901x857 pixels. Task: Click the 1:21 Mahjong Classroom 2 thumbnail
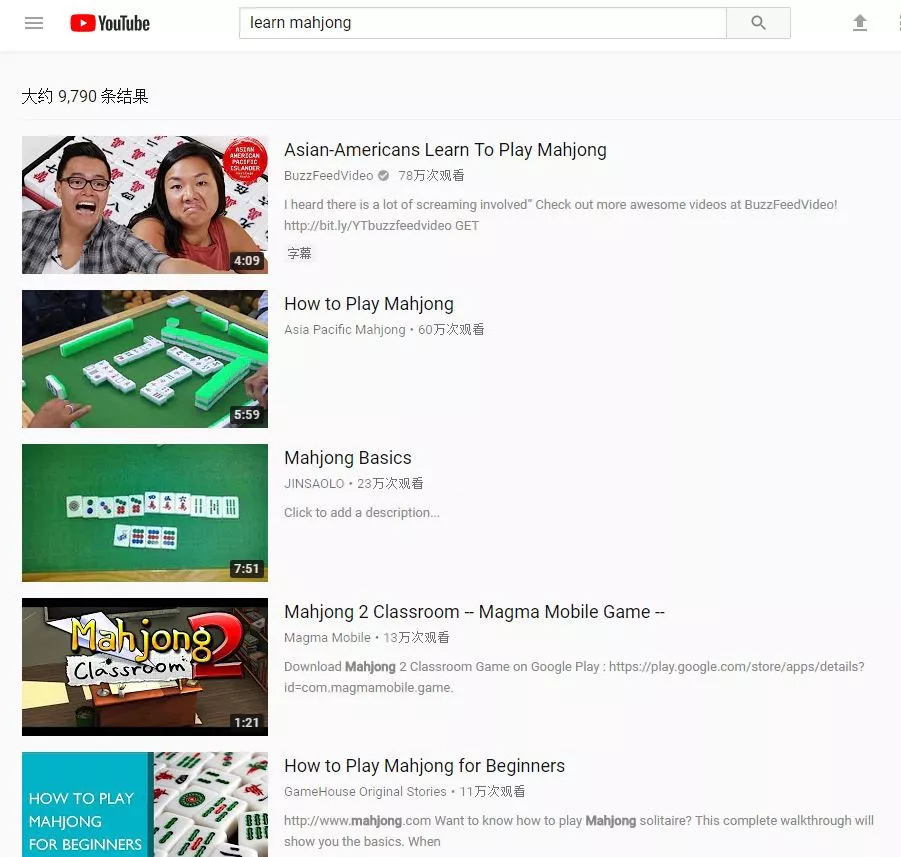(x=145, y=667)
